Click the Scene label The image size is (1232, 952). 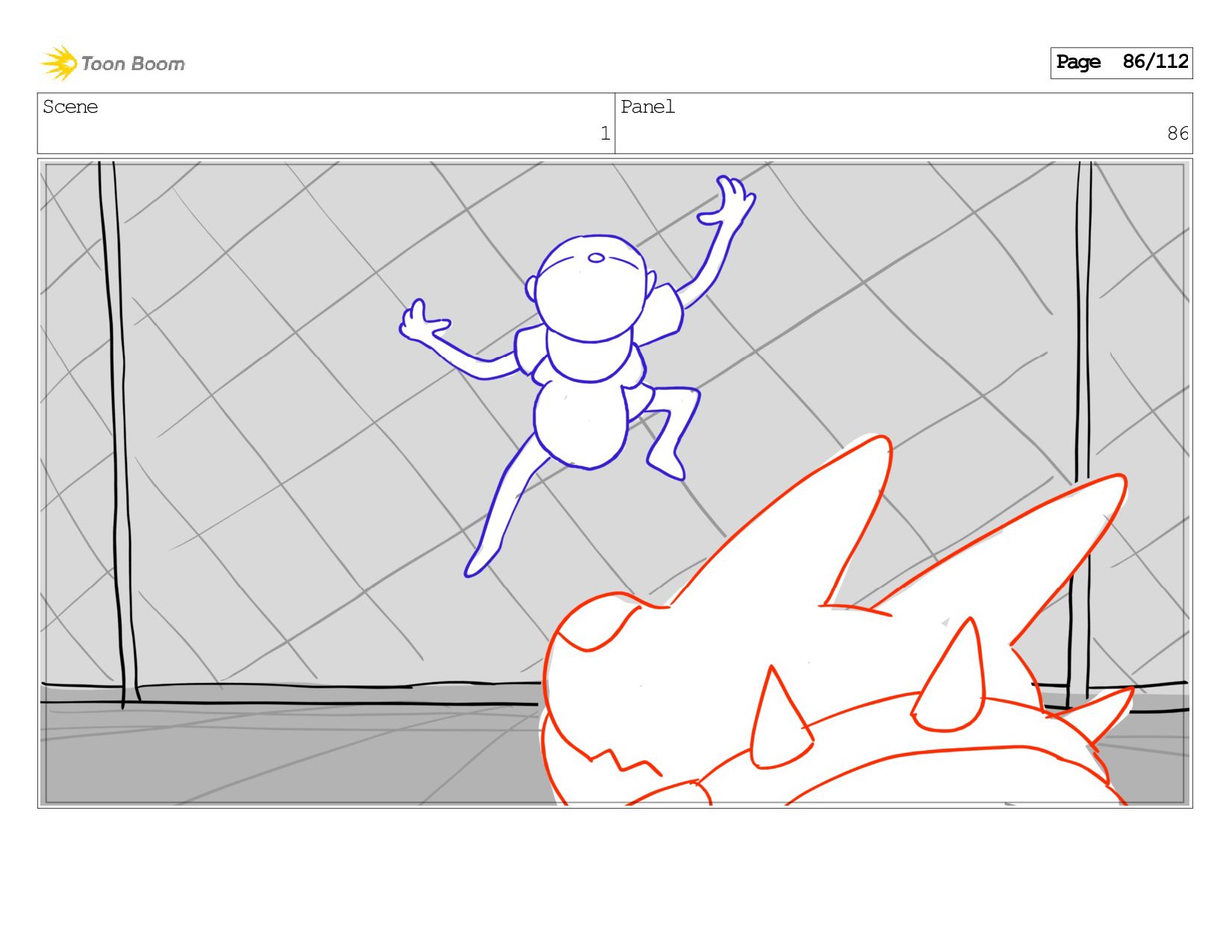click(70, 107)
